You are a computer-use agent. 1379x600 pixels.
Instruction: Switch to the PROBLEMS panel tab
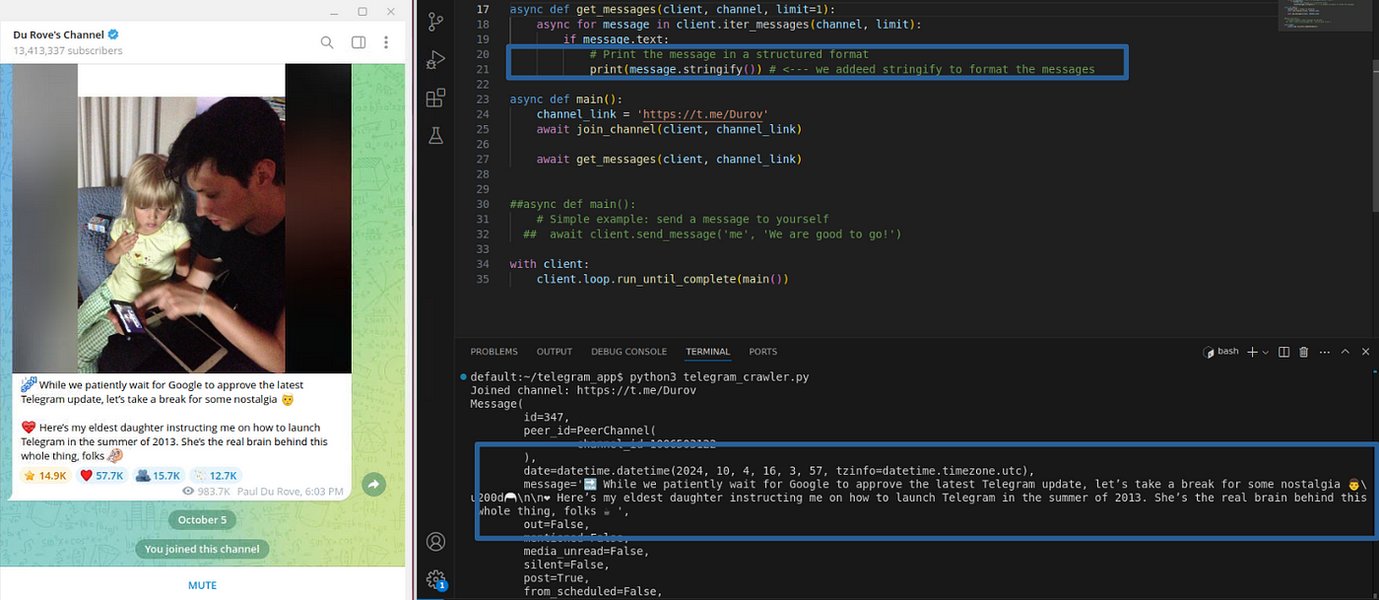(x=494, y=352)
